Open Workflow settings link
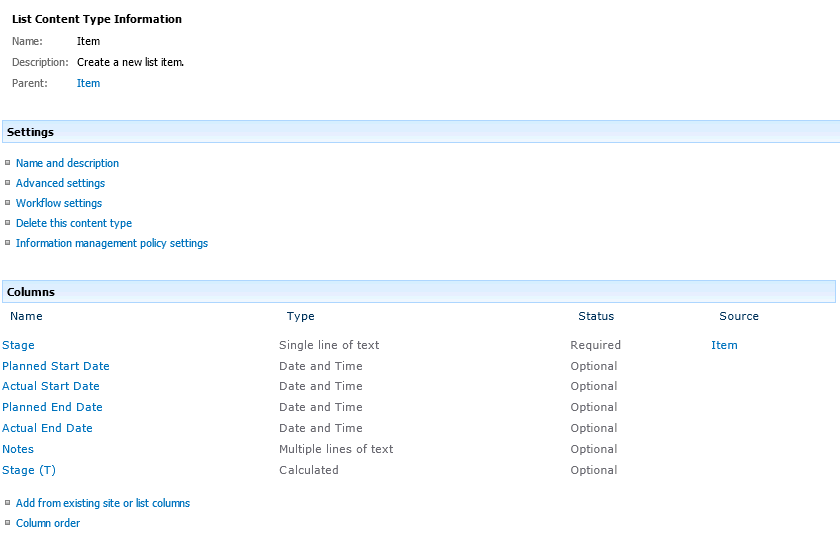Viewport: 840px width, 539px height. point(59,203)
